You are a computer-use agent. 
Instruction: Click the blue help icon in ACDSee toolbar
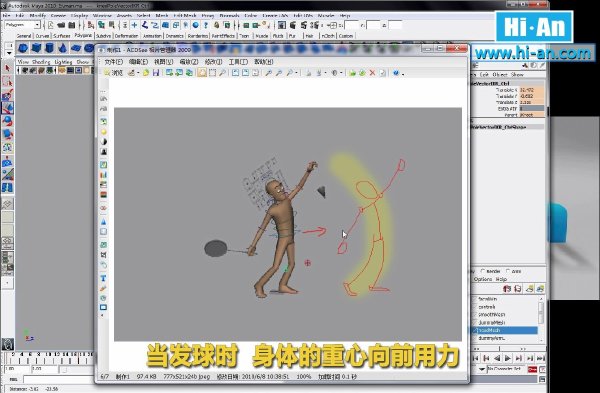coord(396,73)
